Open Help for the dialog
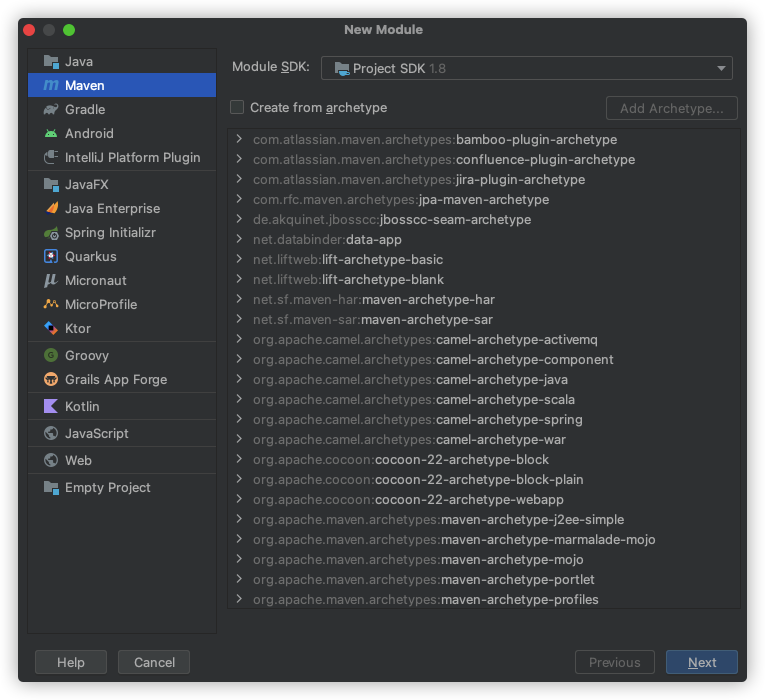 click(x=71, y=662)
